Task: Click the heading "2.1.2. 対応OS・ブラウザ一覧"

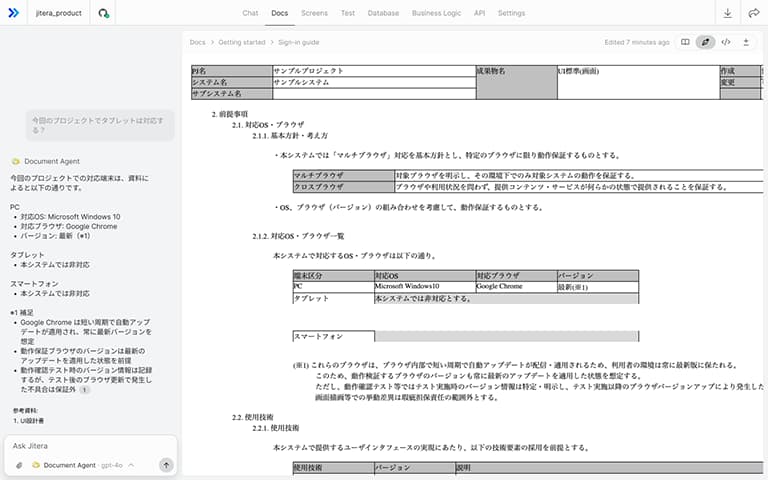Action: click(298, 236)
